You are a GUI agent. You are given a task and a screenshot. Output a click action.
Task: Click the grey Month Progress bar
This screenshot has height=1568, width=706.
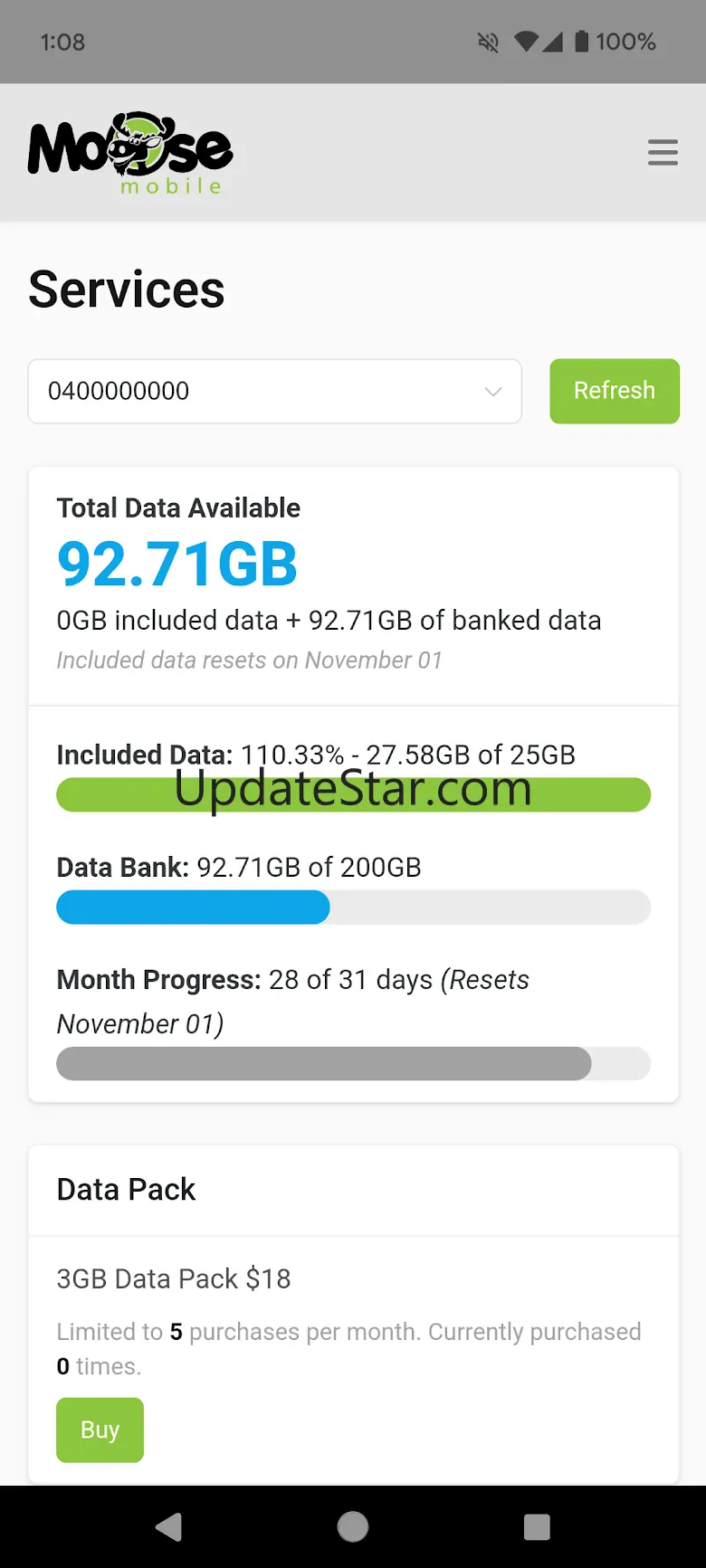coord(323,1063)
